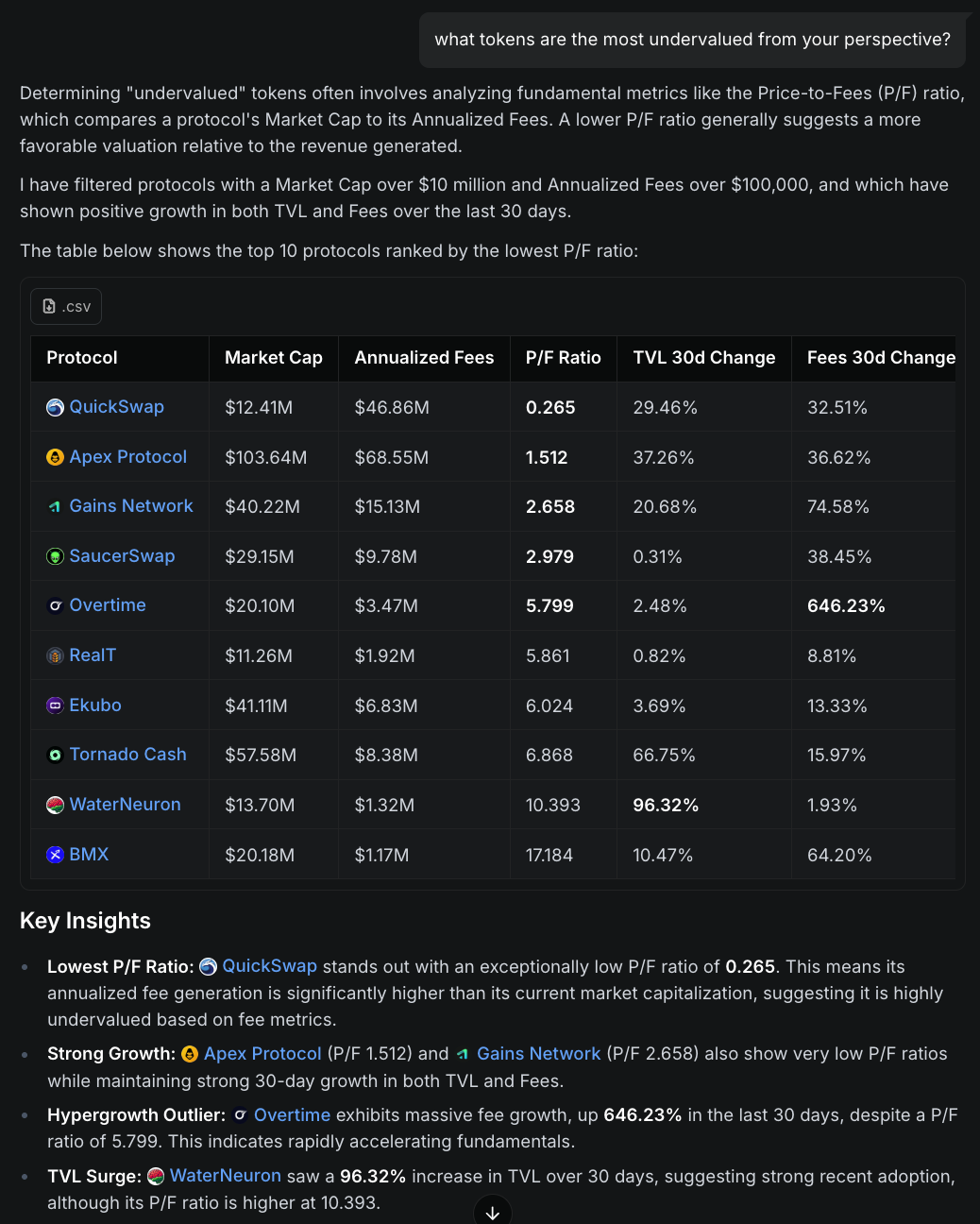Click the P/F Ratio column header
The height and width of the screenshot is (1224, 980).
(563, 358)
